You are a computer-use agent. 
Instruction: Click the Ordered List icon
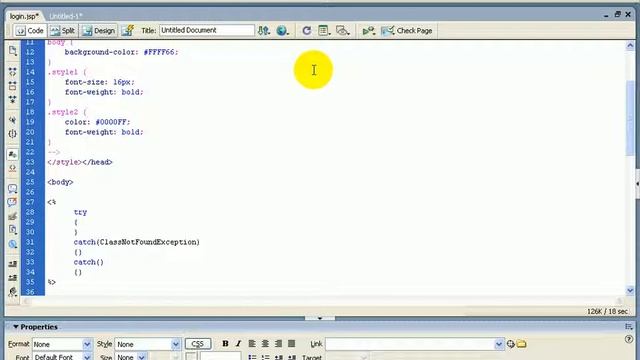[265, 357]
